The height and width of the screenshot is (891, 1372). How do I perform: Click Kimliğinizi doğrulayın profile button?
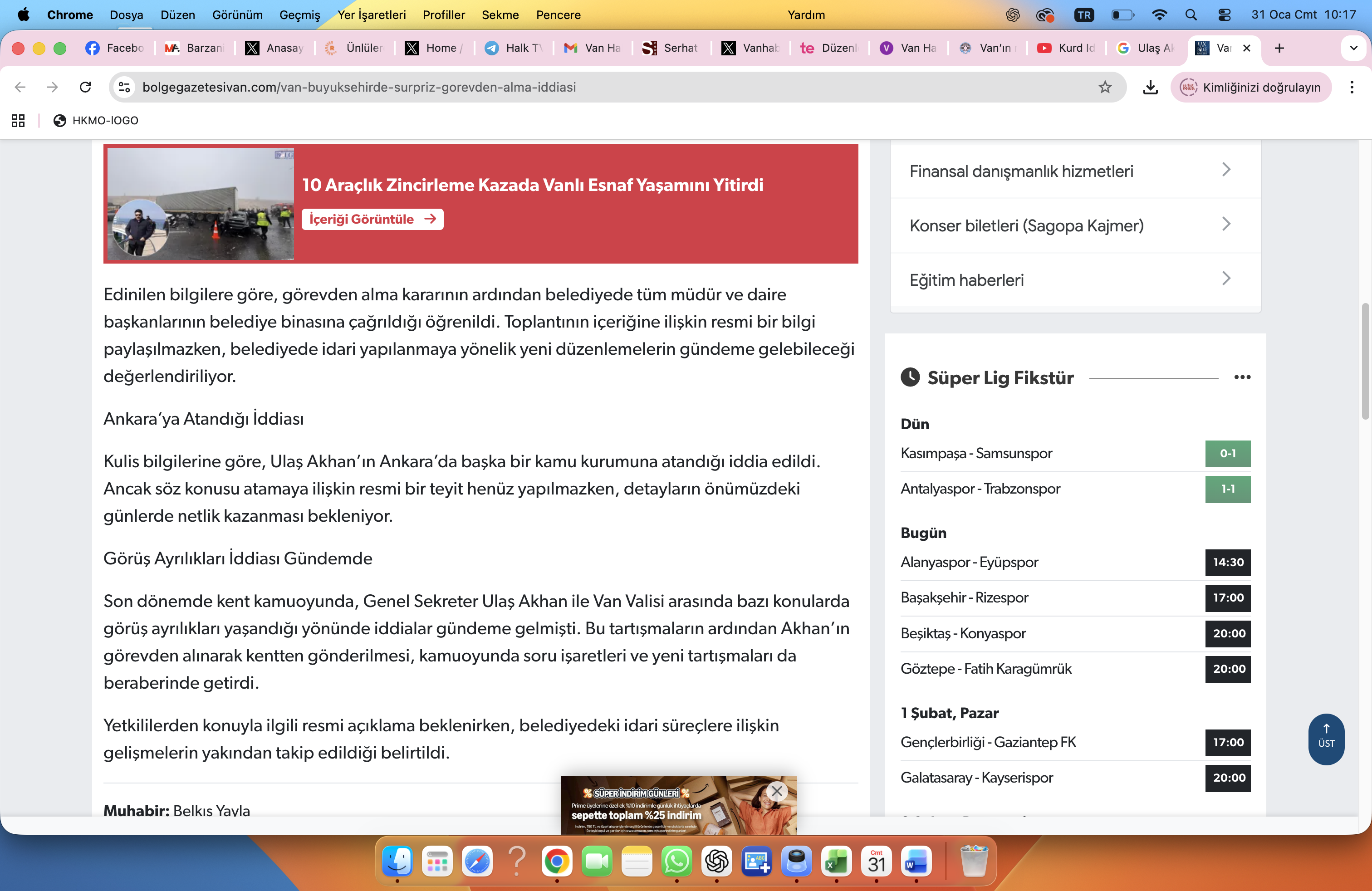[x=1250, y=87]
